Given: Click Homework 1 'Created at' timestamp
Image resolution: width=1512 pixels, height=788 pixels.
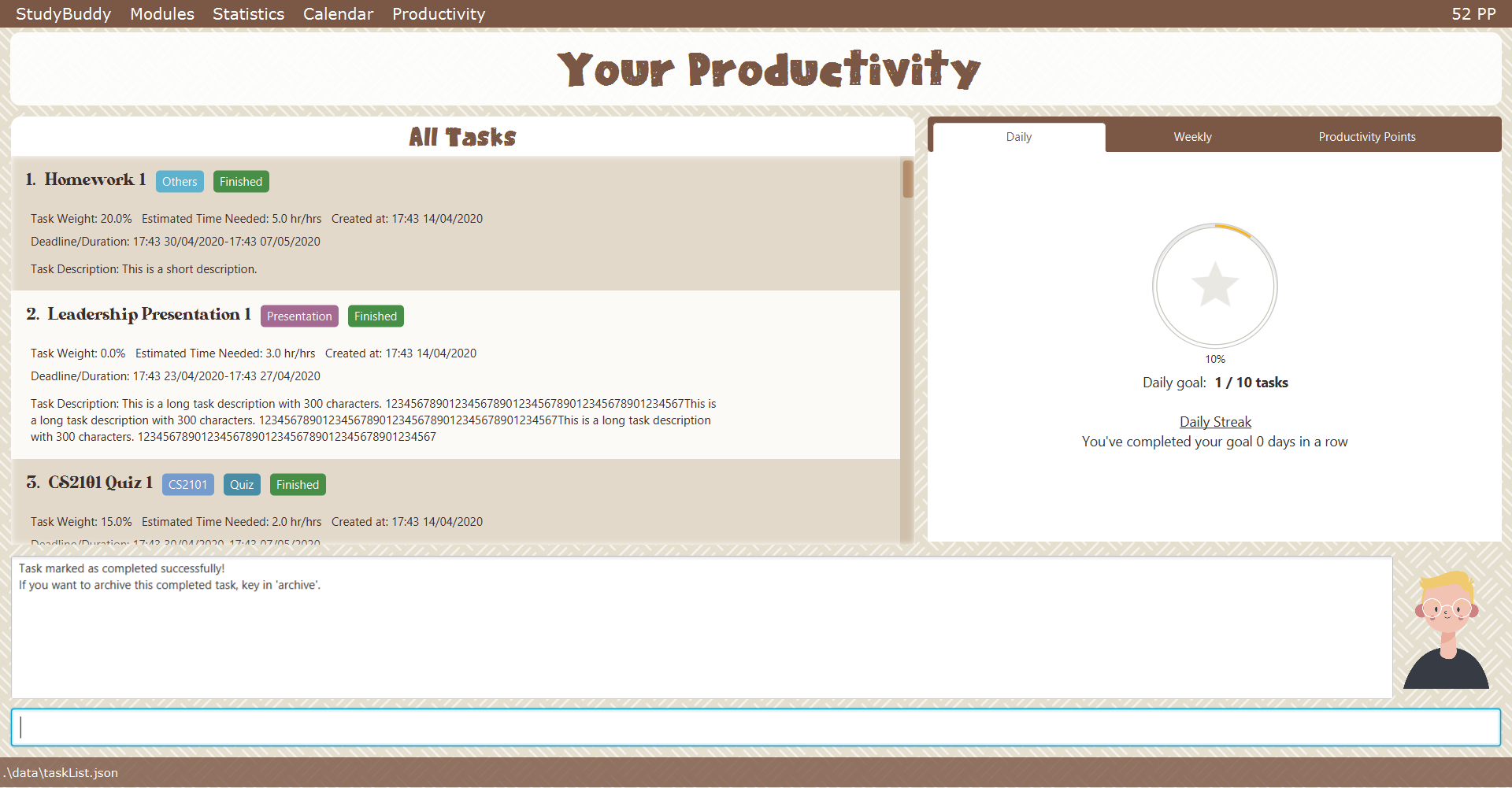Looking at the screenshot, I should [407, 219].
